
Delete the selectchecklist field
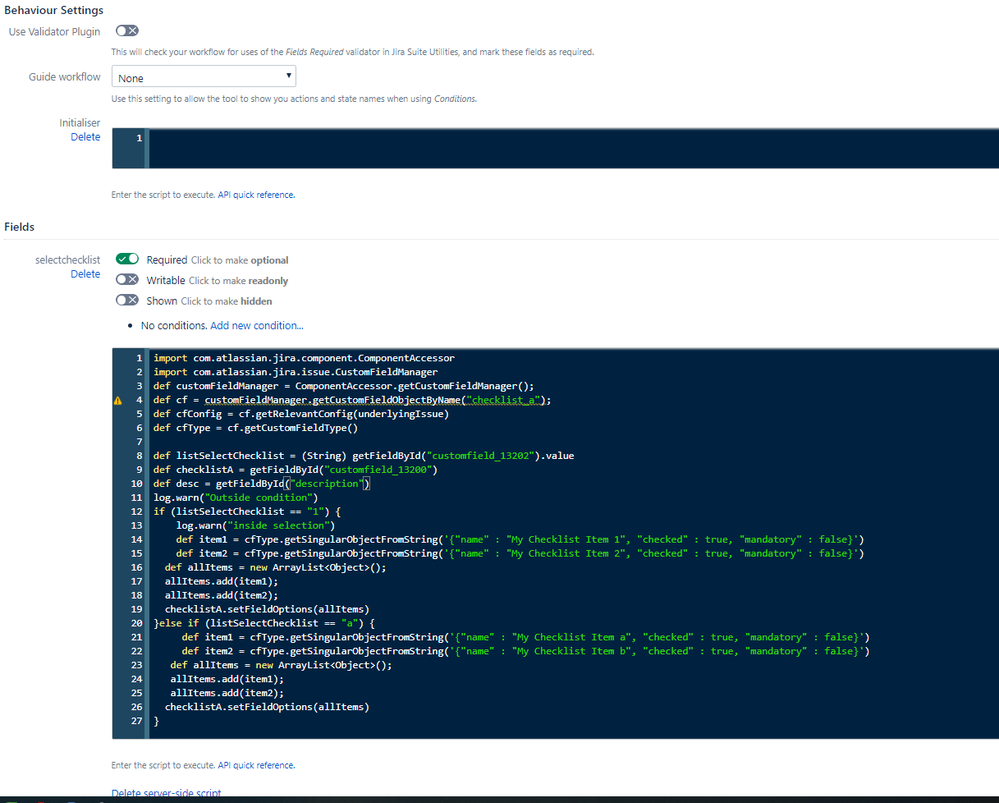[x=85, y=273]
